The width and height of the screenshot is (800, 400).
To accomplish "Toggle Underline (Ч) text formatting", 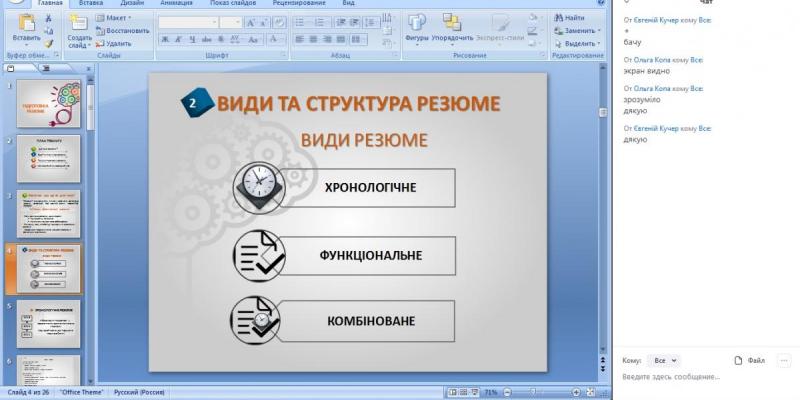I will [190, 40].
